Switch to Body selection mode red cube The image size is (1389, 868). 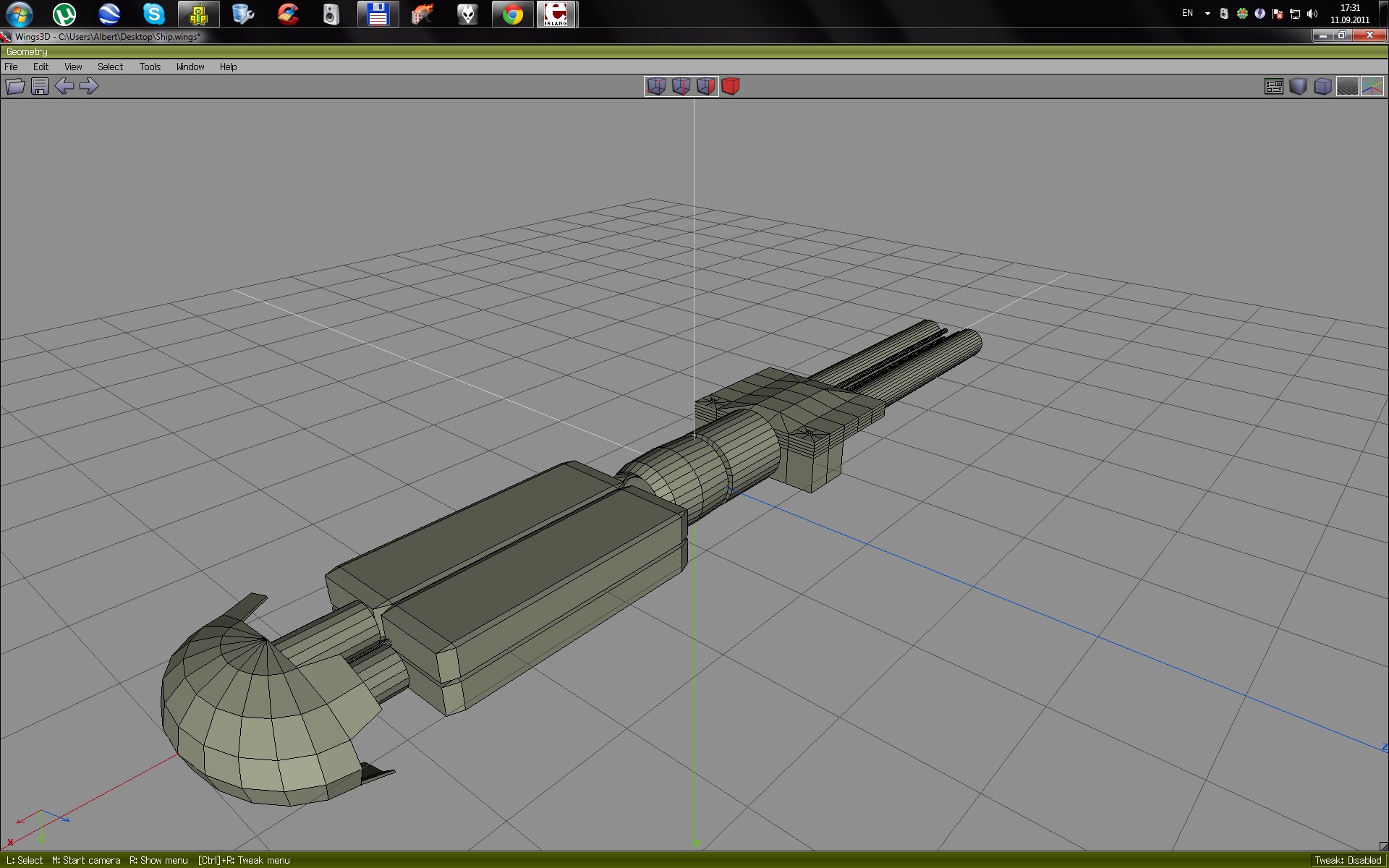click(730, 87)
